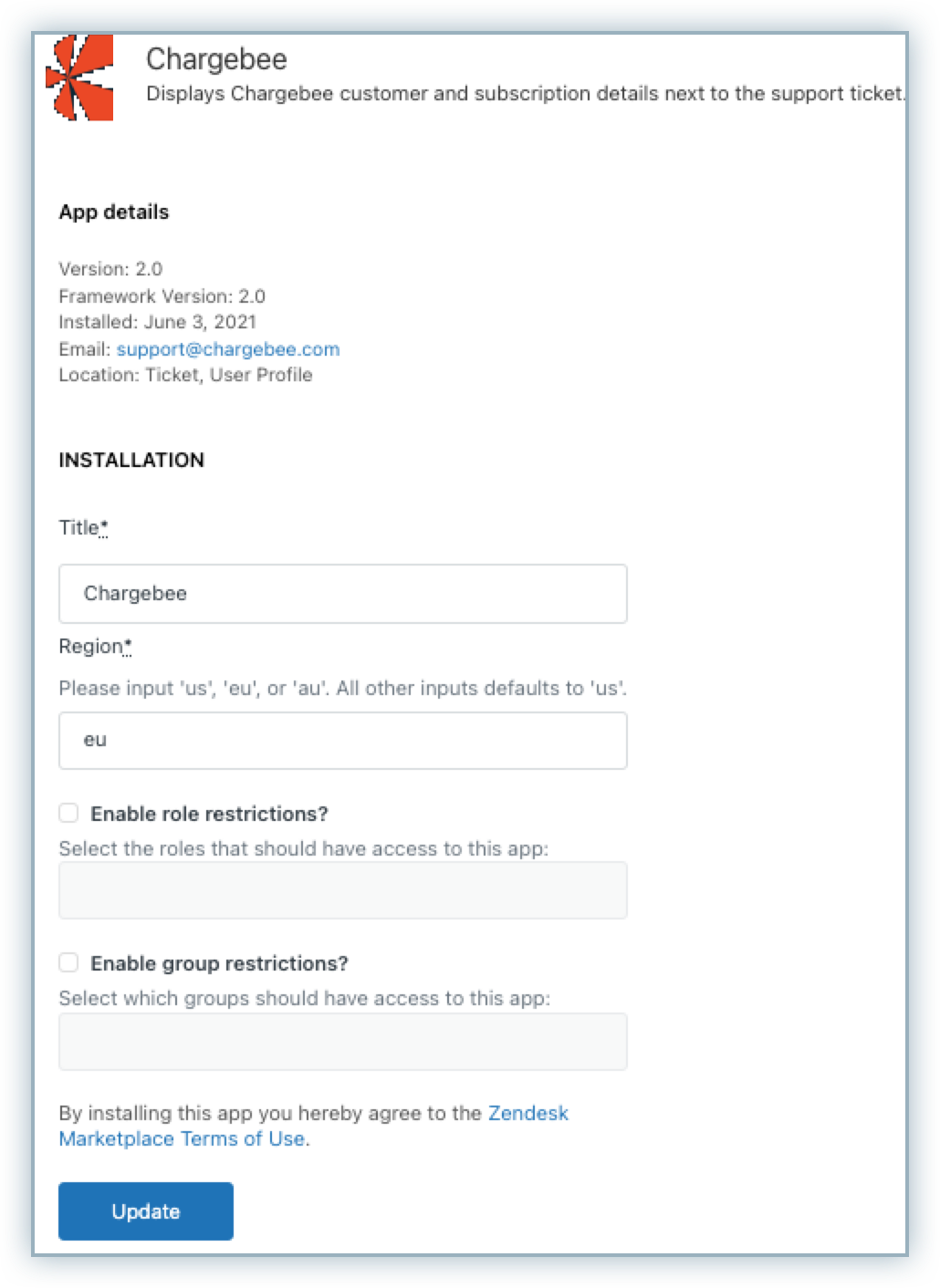Click the 'Enable group restrictions?' label text

[x=219, y=963]
